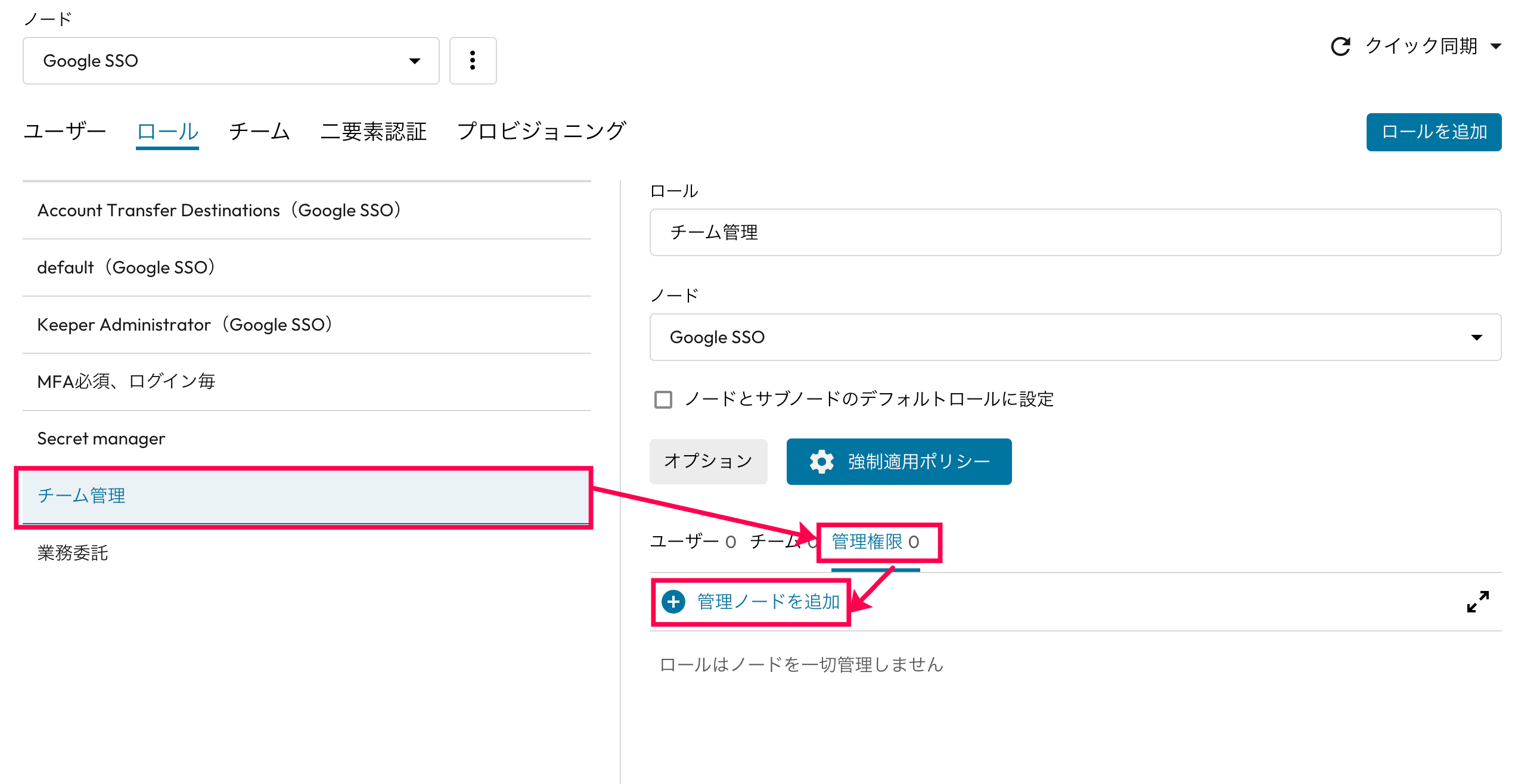Select the ロール tab
Image resolution: width=1515 pixels, height=784 pixels.
click(x=167, y=131)
